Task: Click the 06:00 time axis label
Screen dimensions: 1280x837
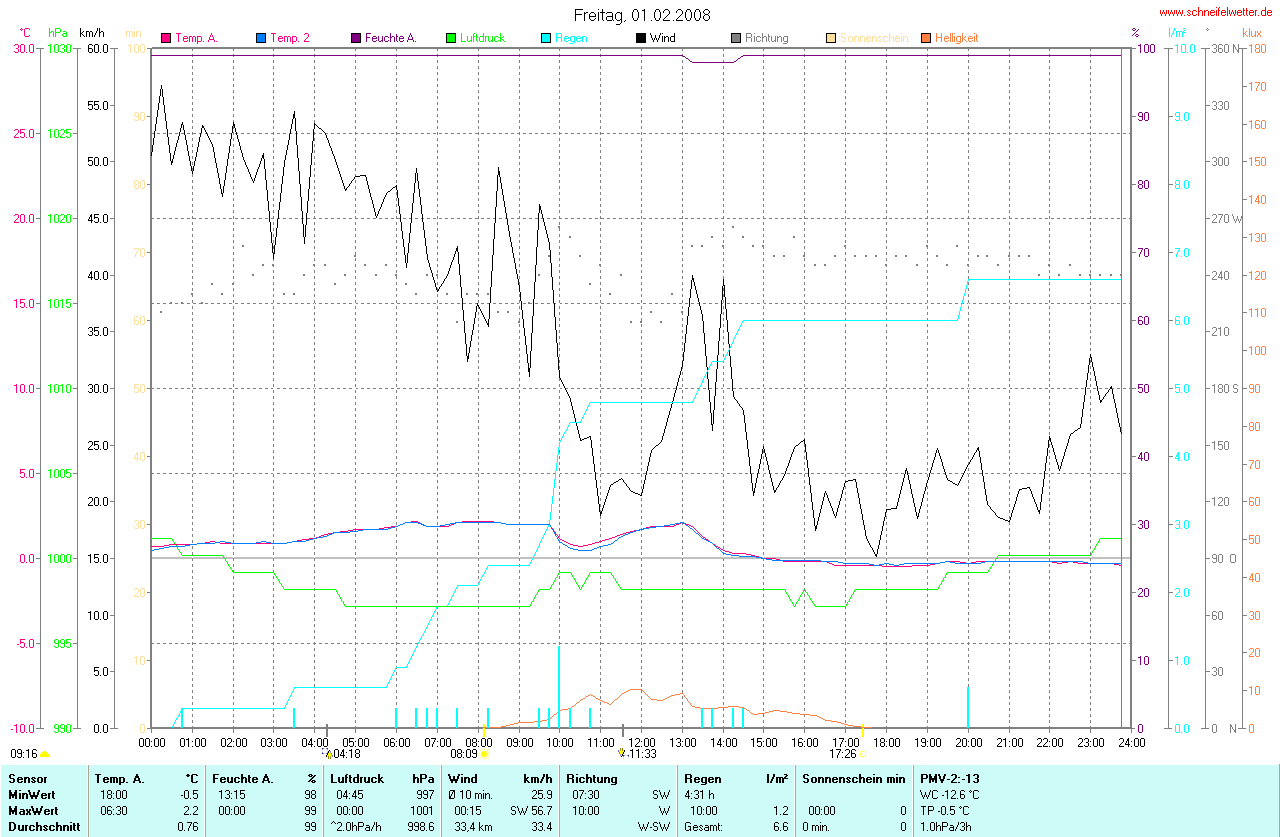Action: click(x=397, y=743)
